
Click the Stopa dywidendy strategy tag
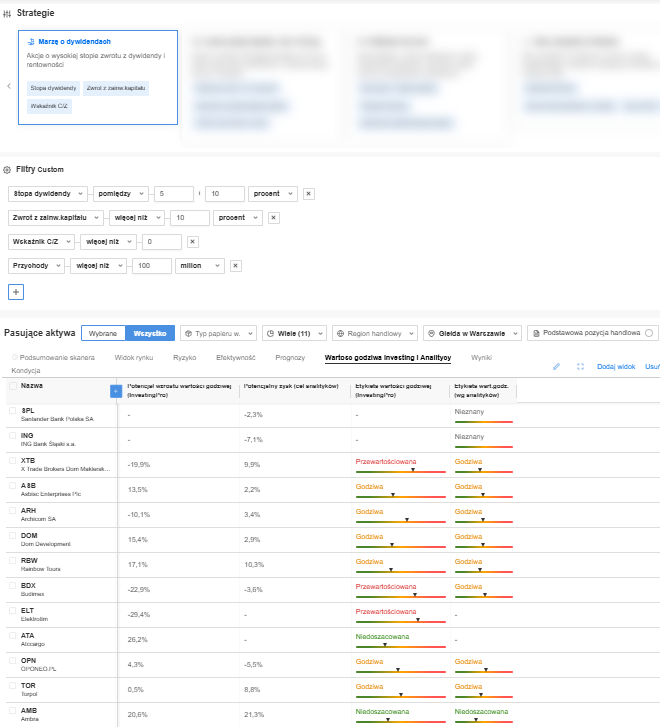coord(53,88)
